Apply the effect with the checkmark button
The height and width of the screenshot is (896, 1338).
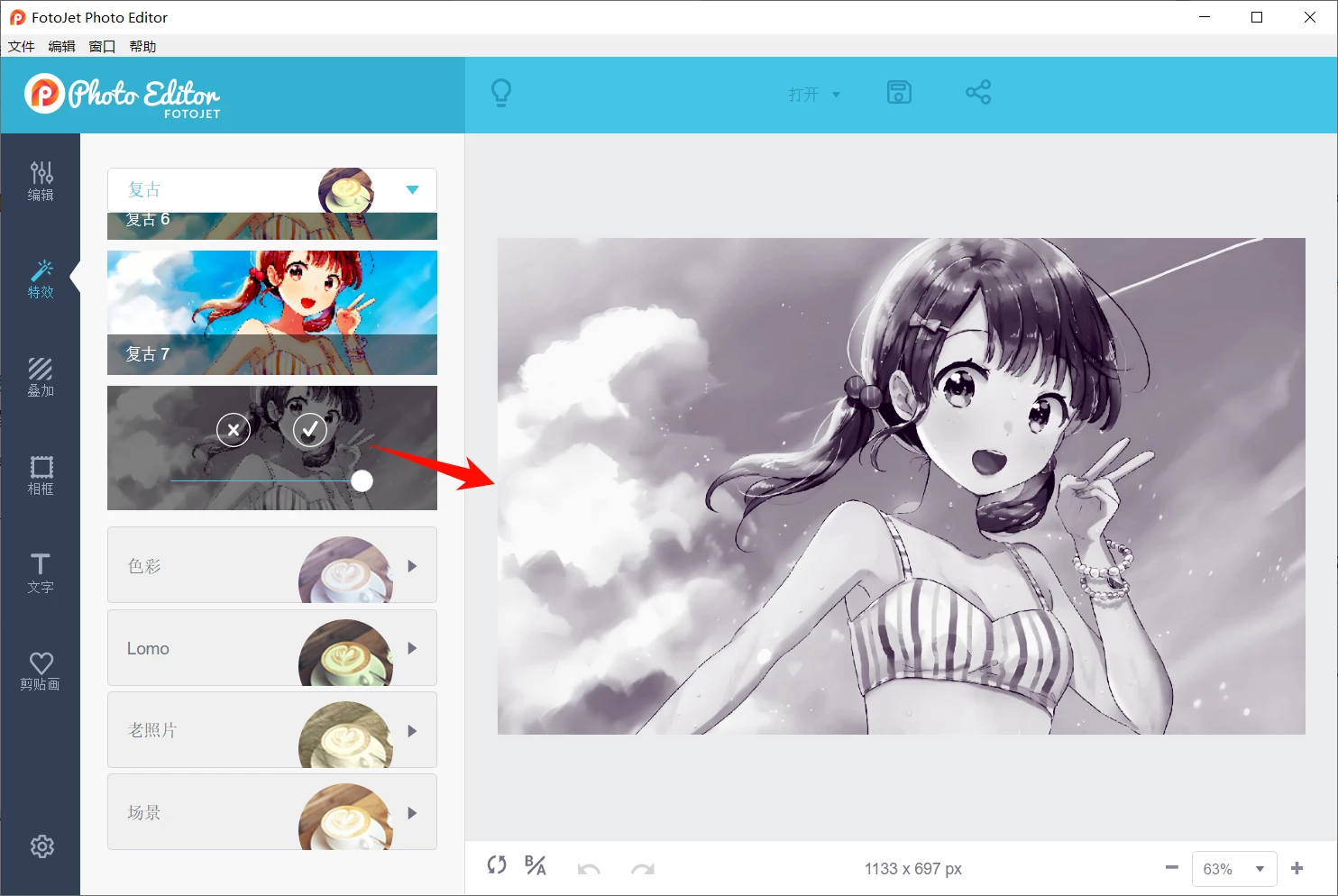(310, 430)
